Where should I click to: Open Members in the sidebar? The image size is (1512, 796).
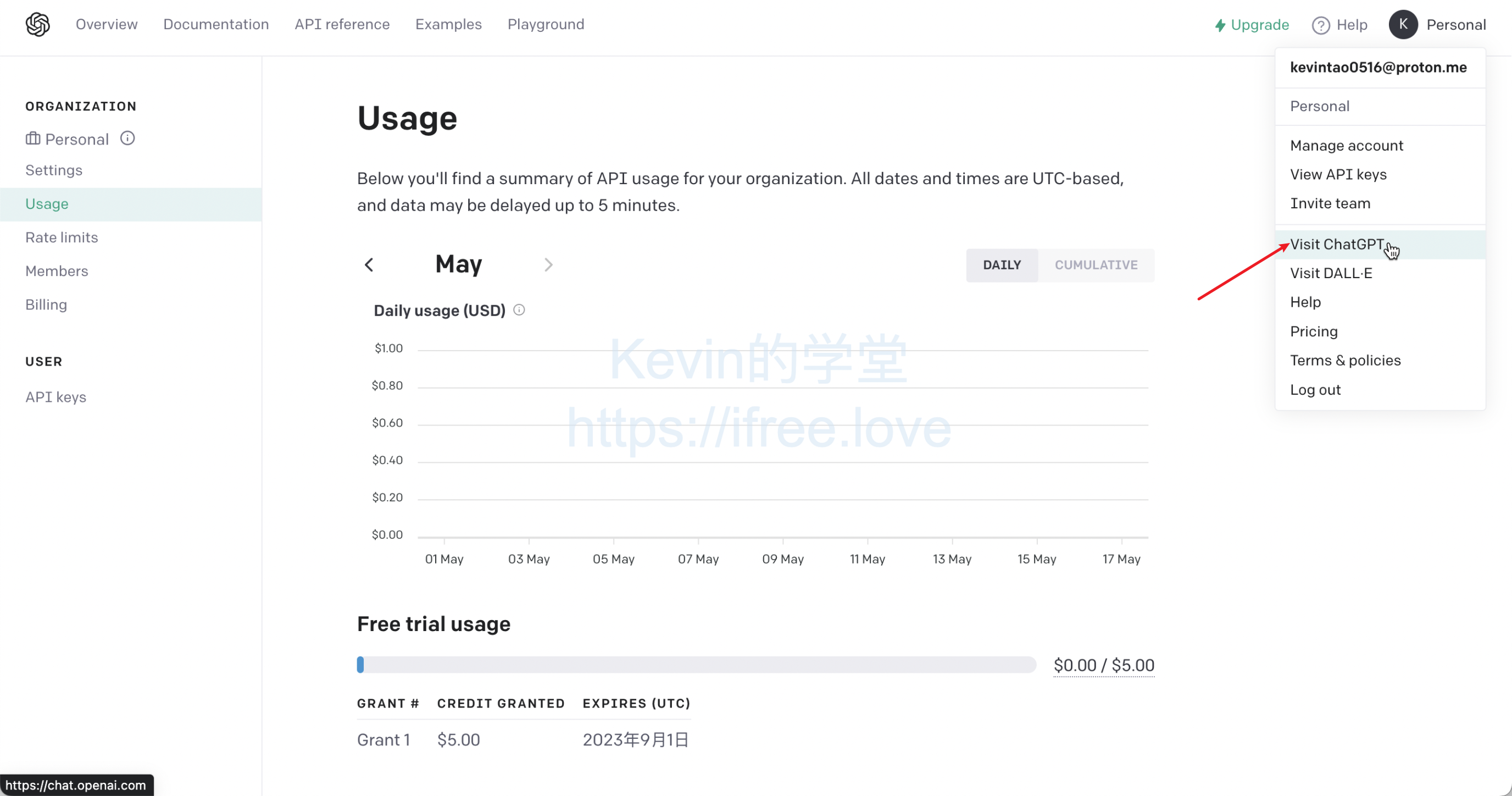(x=57, y=271)
